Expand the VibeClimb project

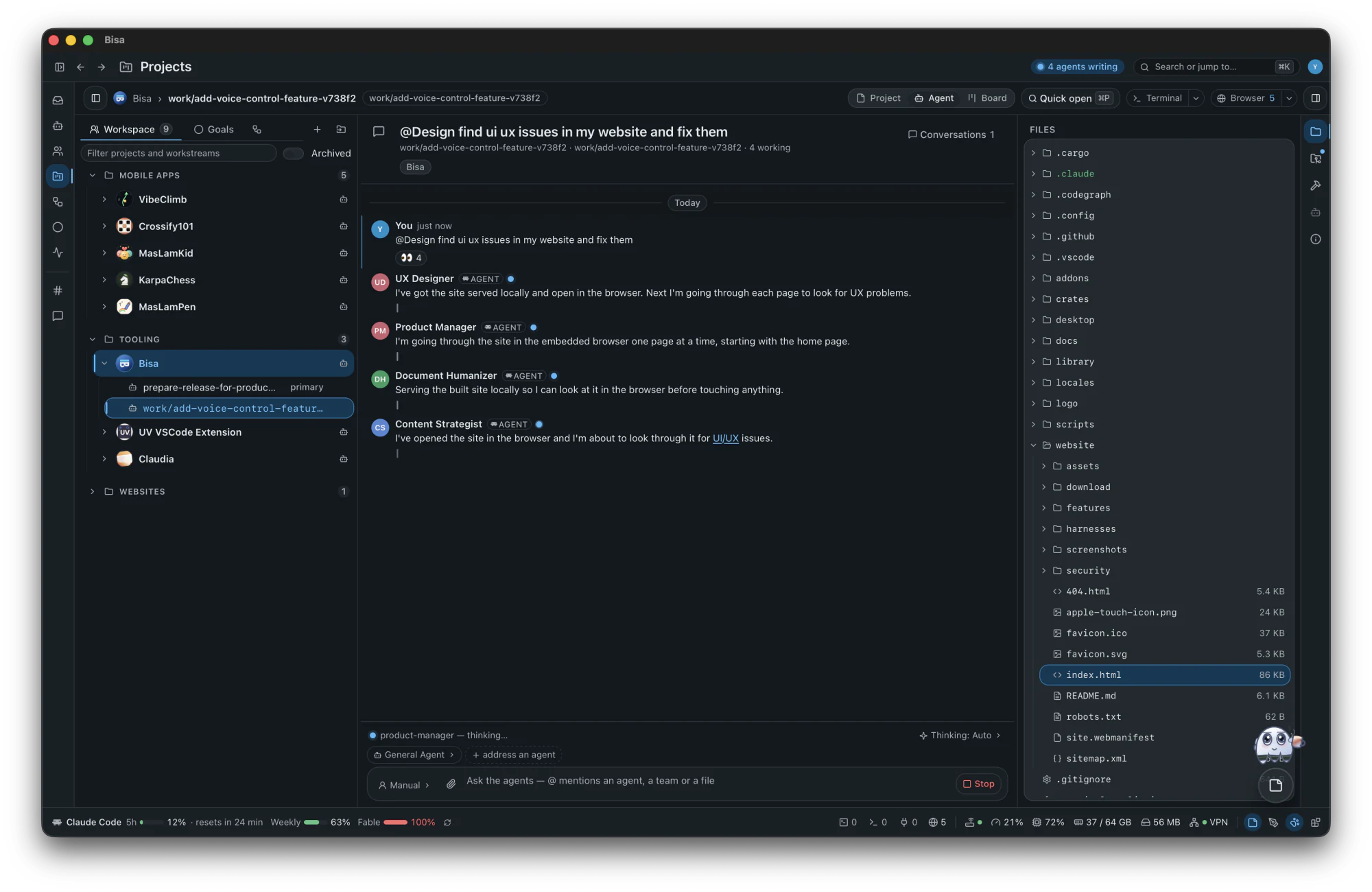(104, 199)
